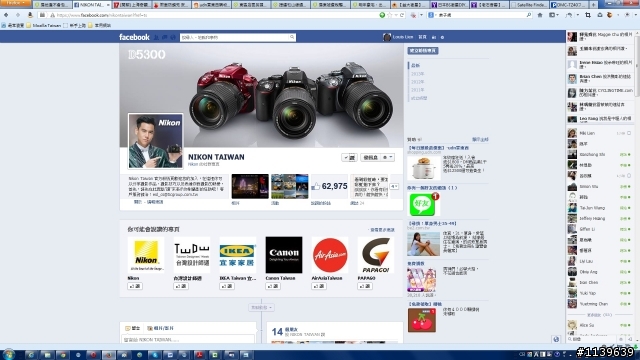Like the AirAsiaTaiwan suggested page
This screenshot has height=360, width=640.
point(319,287)
